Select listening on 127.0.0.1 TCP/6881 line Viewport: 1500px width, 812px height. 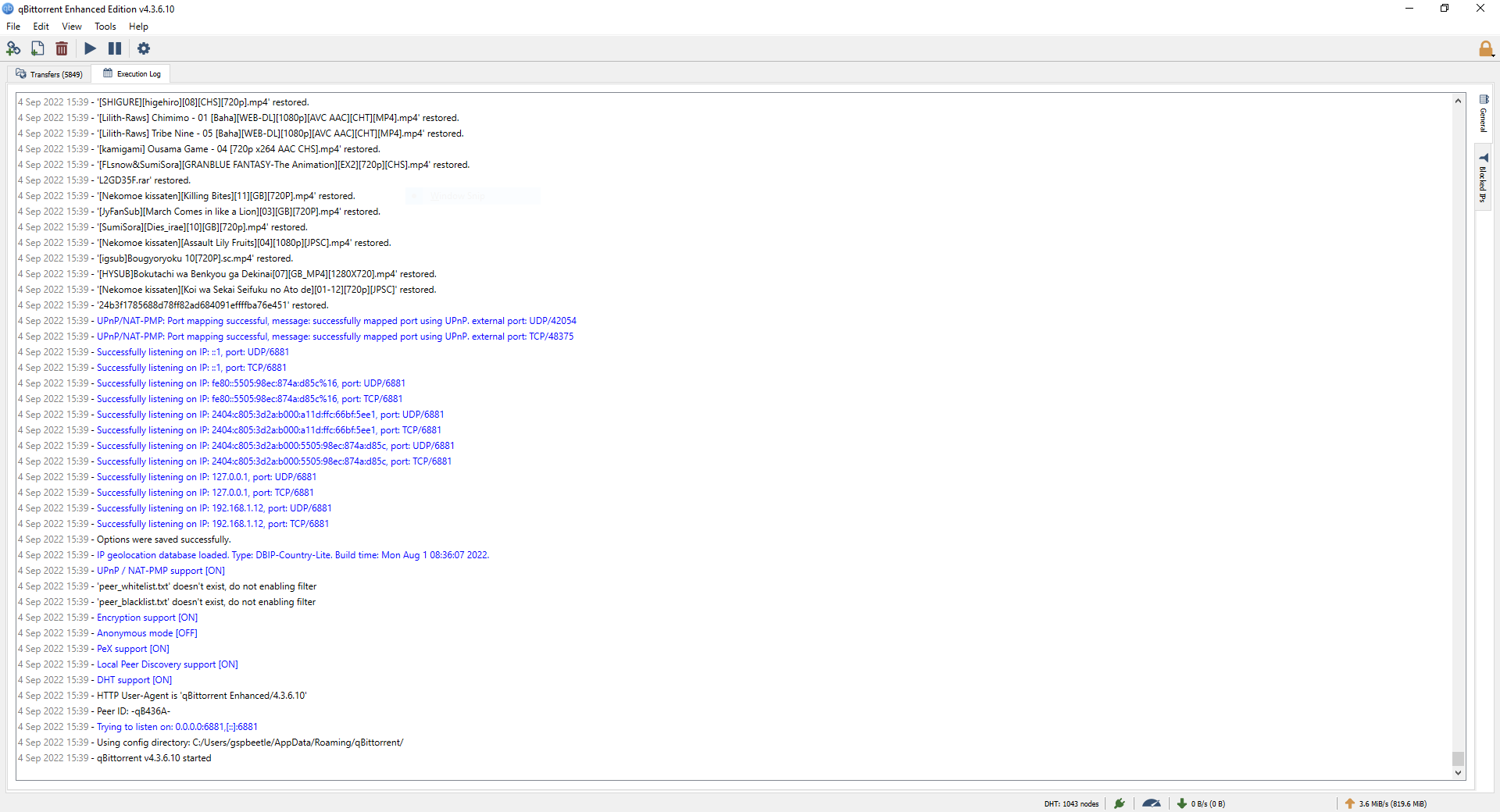166,493
